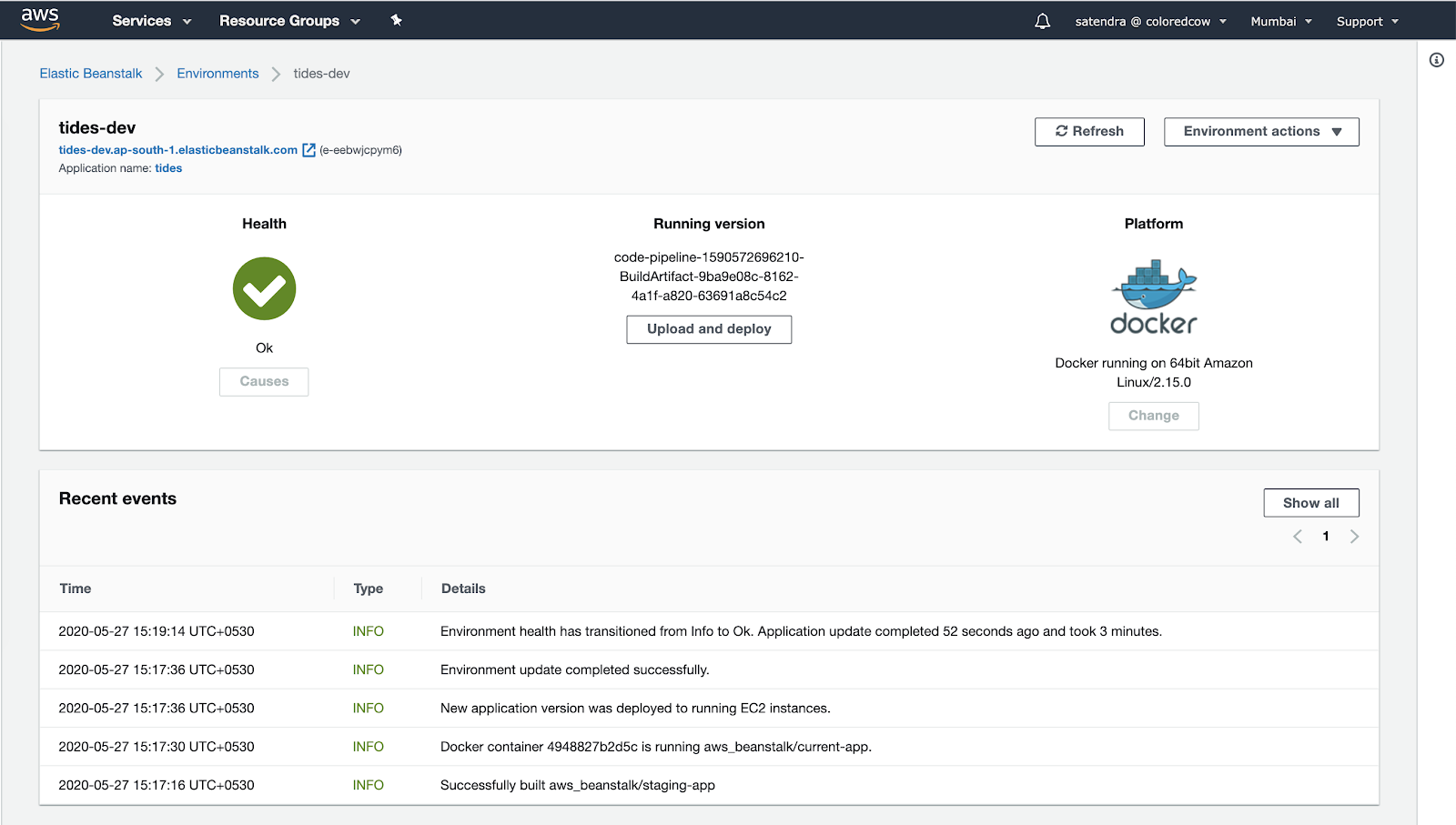Viewport: 1456px width, 825px height.
Task: Select 'Environment update completed successfully.' event text
Action: (x=575, y=669)
